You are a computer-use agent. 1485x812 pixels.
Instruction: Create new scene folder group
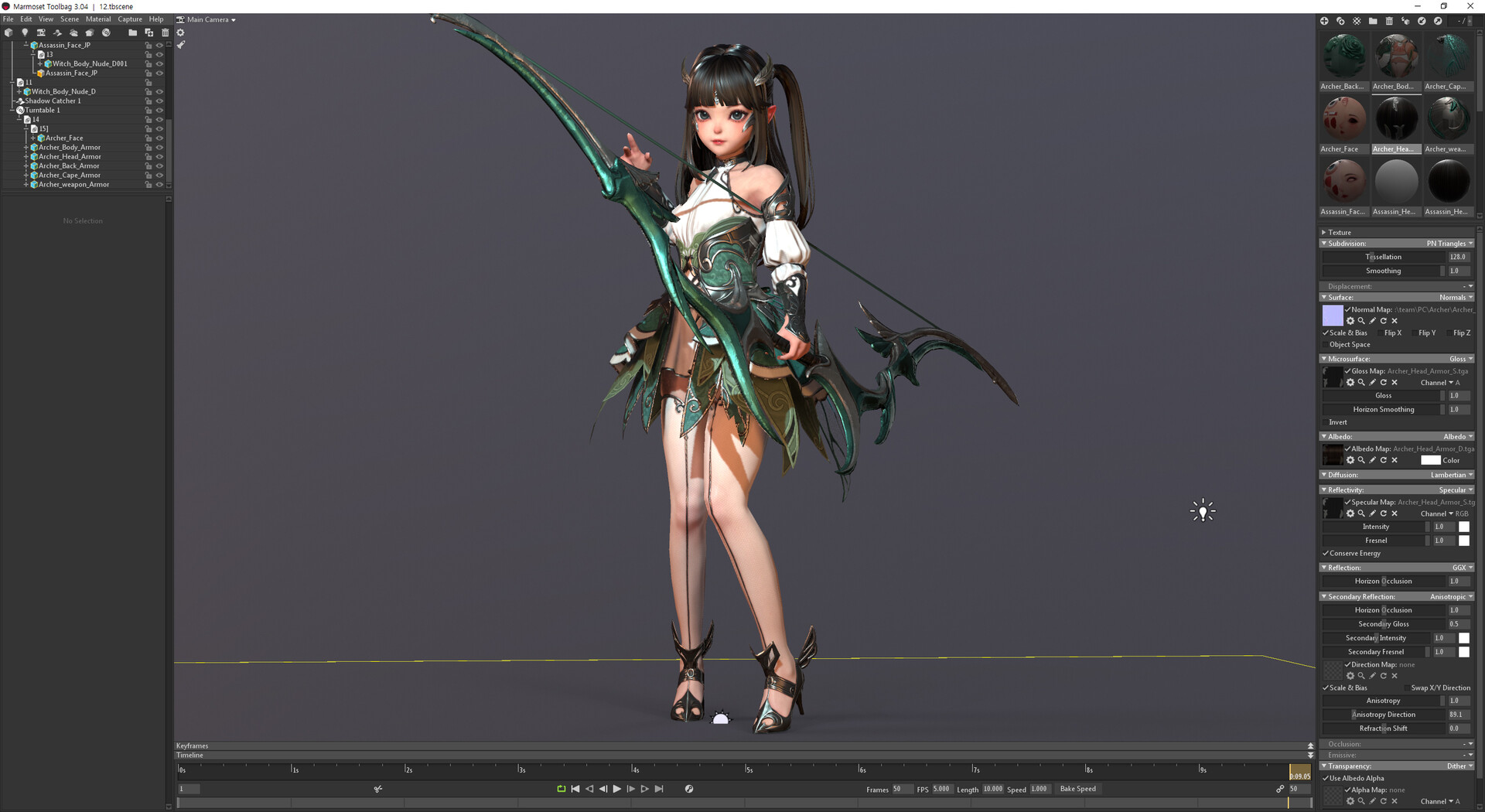(132, 32)
